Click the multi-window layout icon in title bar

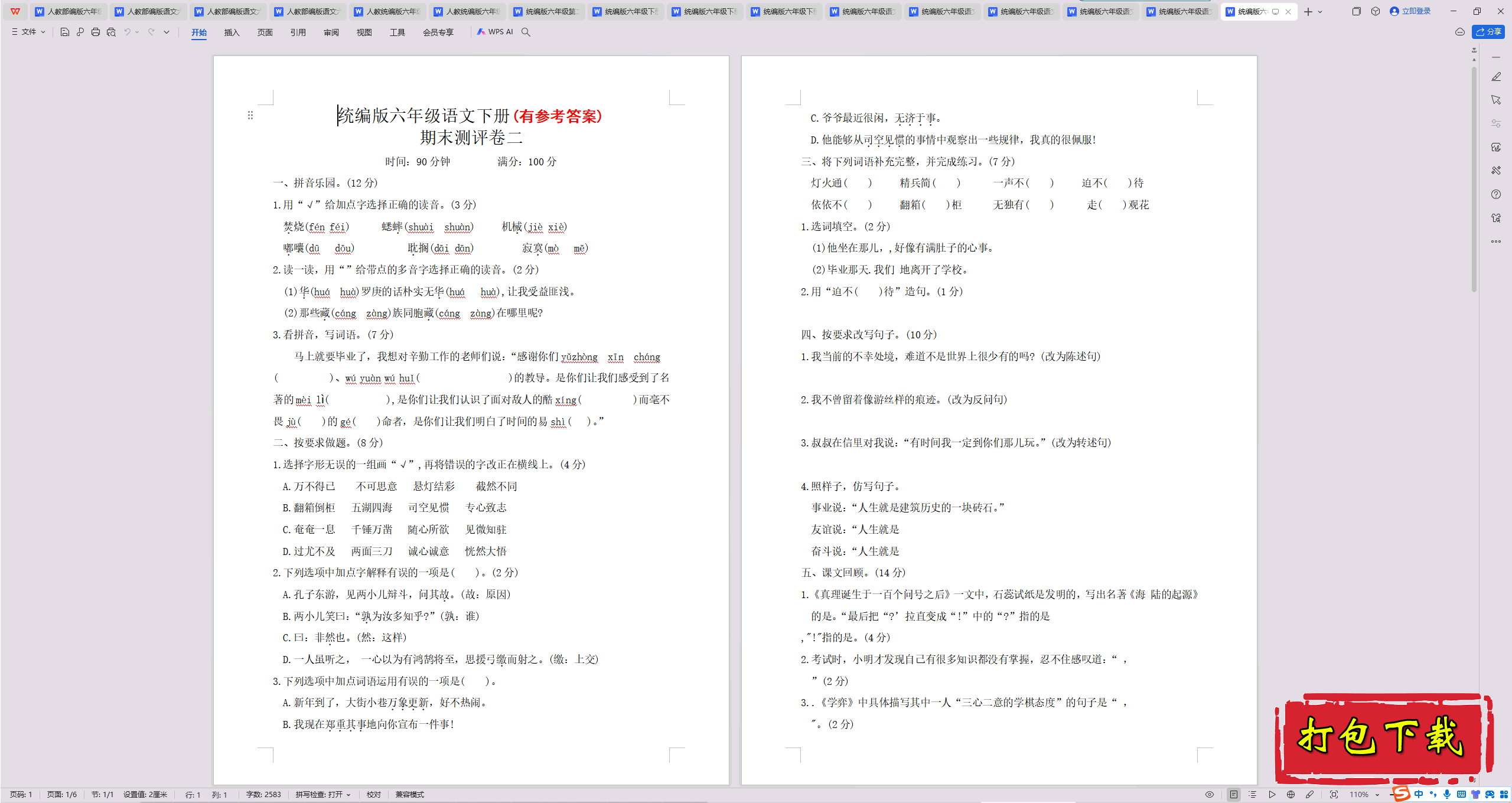tap(1357, 11)
